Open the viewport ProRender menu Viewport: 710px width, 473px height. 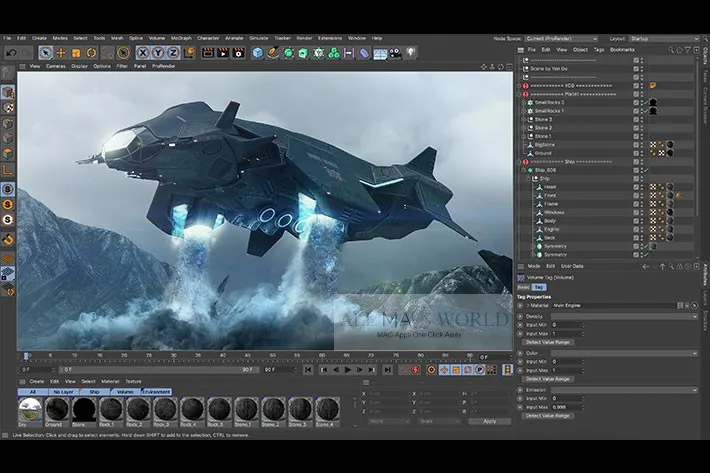[163, 66]
